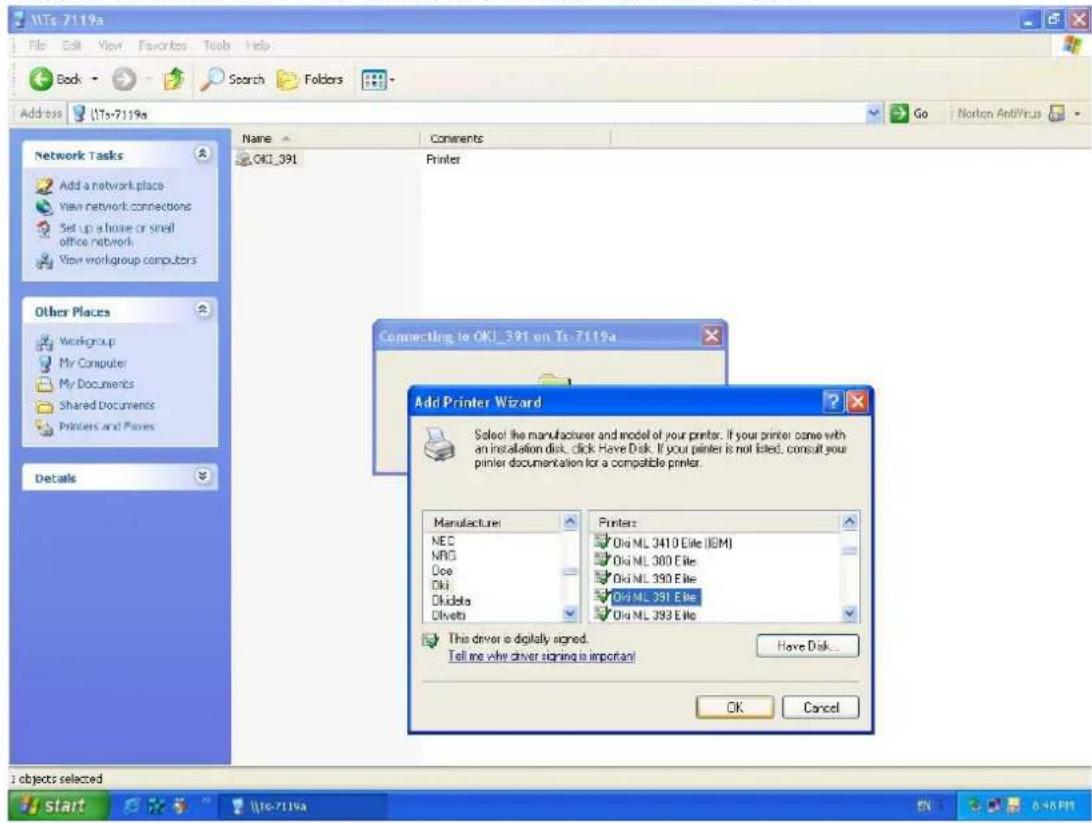Go up one folder level
The height and width of the screenshot is (823, 1092).
(x=174, y=79)
